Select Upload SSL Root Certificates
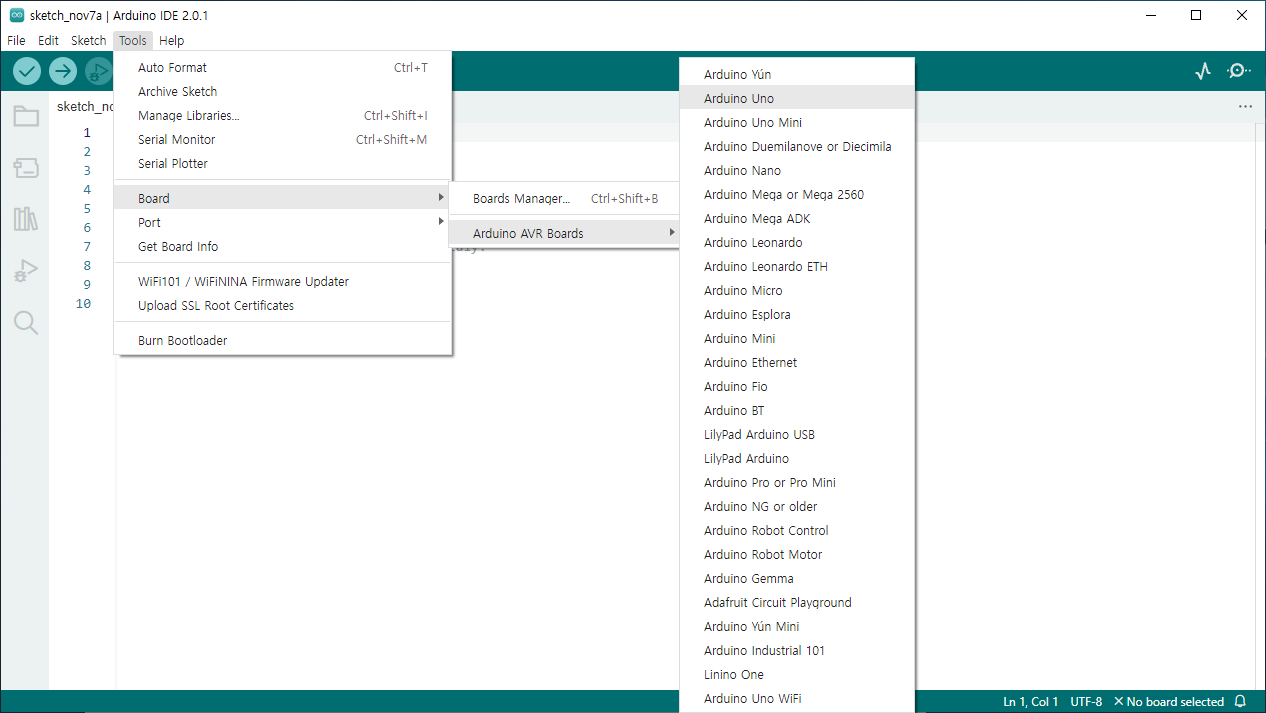Screen dimensions: 1266x713 point(283,306)
